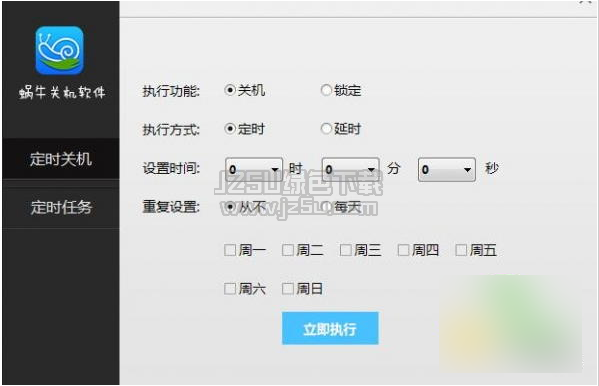This screenshot has height=386, width=599.
Task: Check the 周六 checkbox
Action: tap(230, 289)
